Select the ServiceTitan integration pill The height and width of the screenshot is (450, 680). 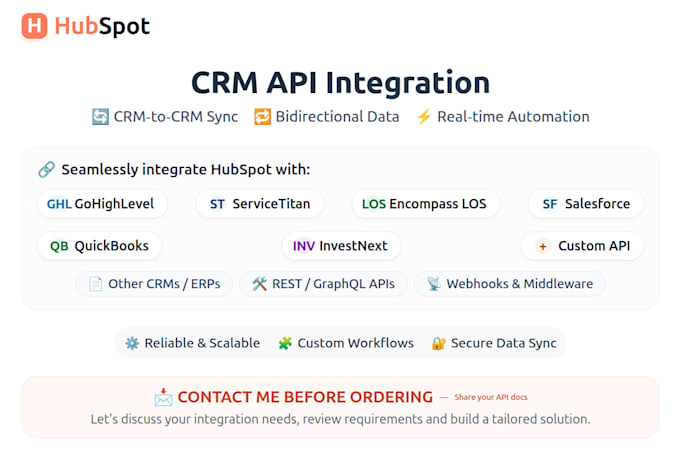coord(260,204)
